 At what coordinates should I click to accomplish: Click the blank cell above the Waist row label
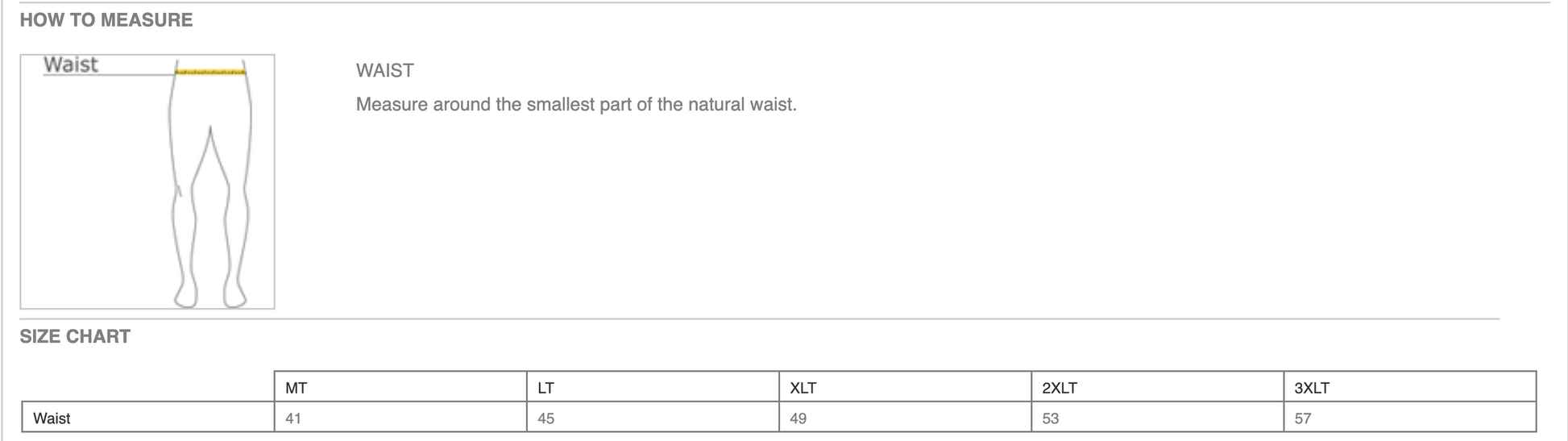point(147,387)
